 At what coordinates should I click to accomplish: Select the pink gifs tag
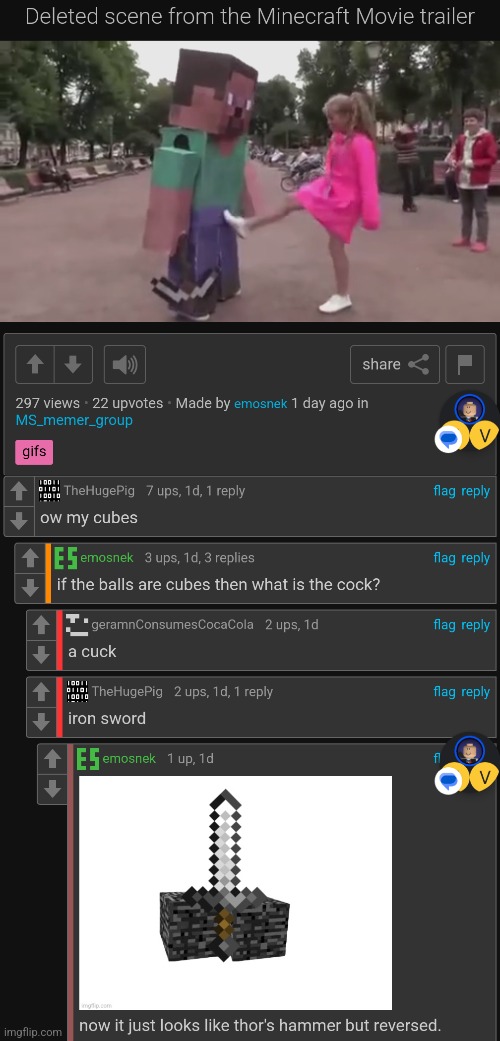[x=34, y=452]
